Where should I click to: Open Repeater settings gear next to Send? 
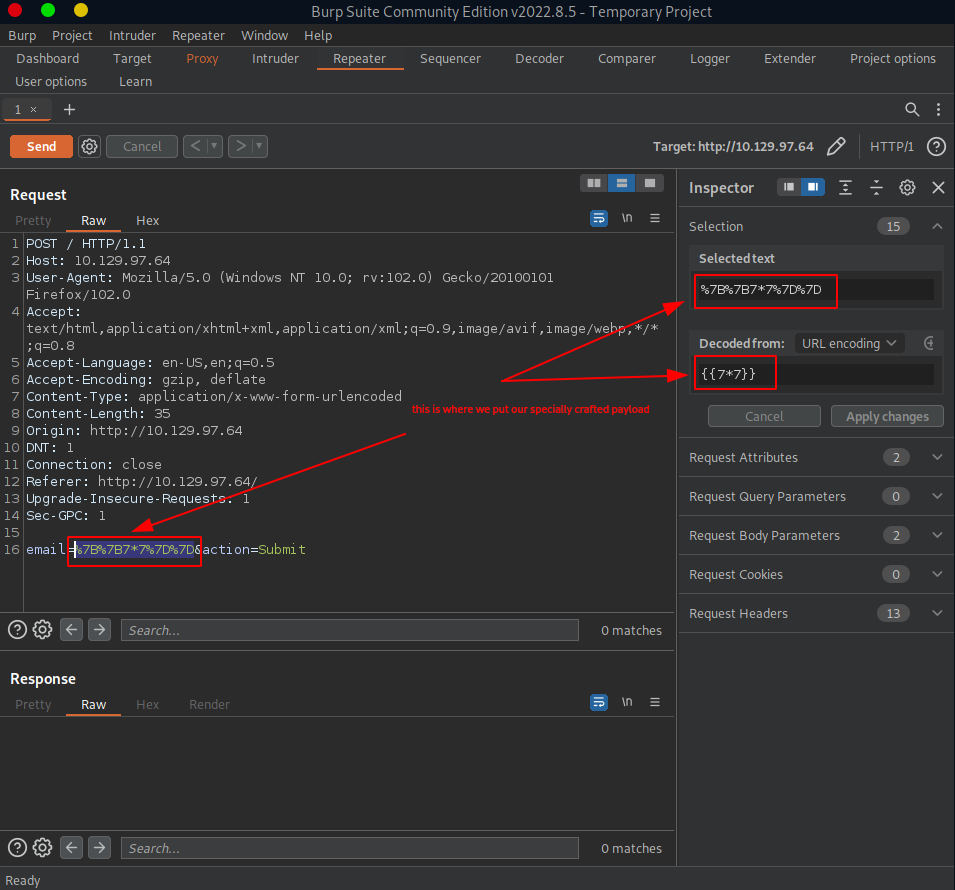89,146
